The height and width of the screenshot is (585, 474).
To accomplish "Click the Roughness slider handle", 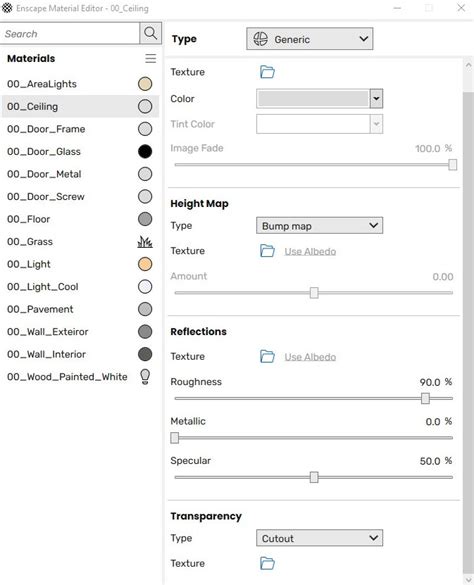I will [x=425, y=398].
